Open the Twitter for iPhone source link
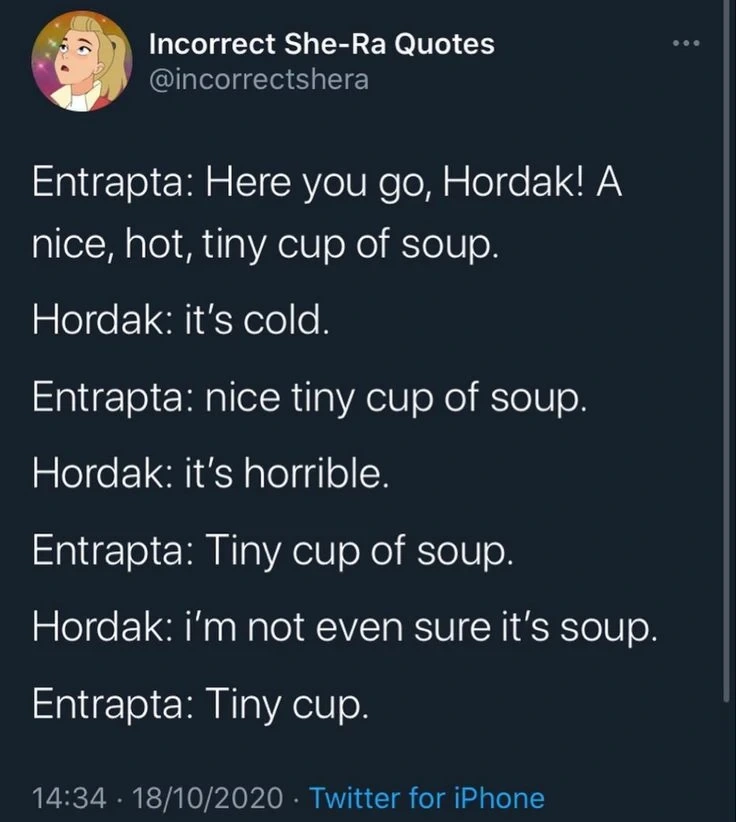The height and width of the screenshot is (822, 736). pyautogui.click(x=427, y=798)
